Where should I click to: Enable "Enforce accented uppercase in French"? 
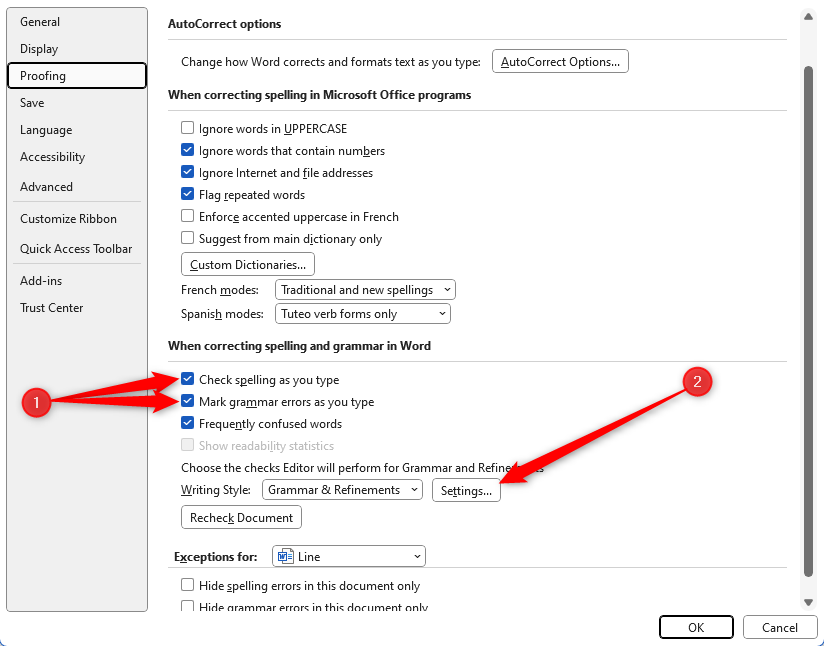pyautogui.click(x=187, y=216)
